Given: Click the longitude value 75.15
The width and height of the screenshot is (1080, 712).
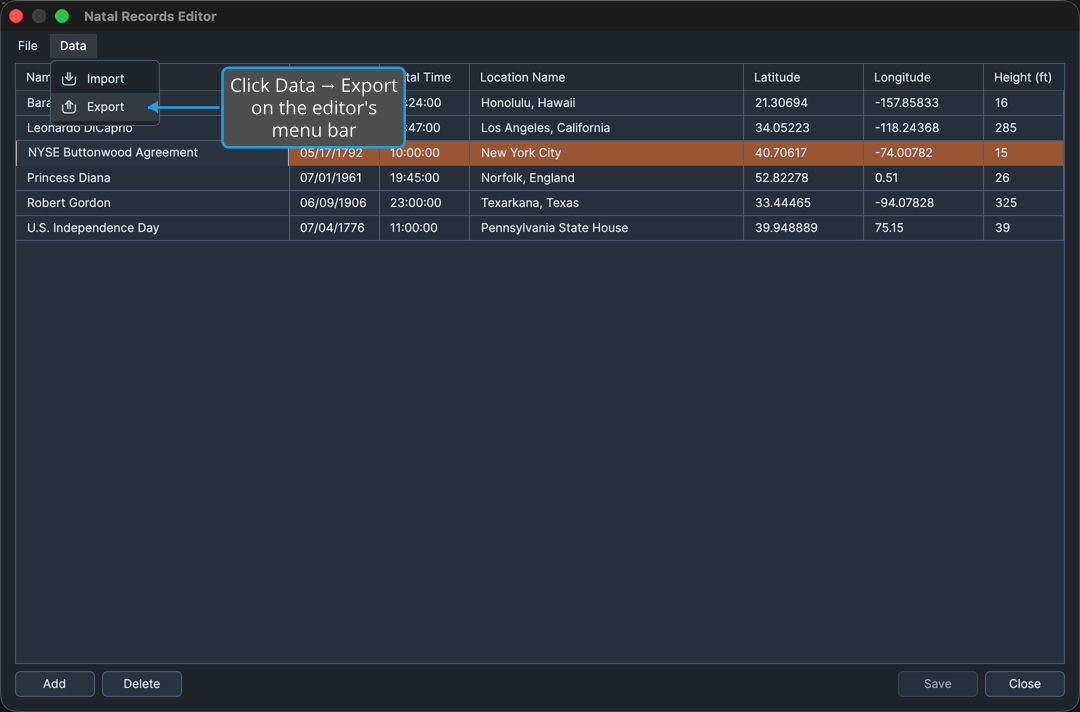Looking at the screenshot, I should point(923,228).
